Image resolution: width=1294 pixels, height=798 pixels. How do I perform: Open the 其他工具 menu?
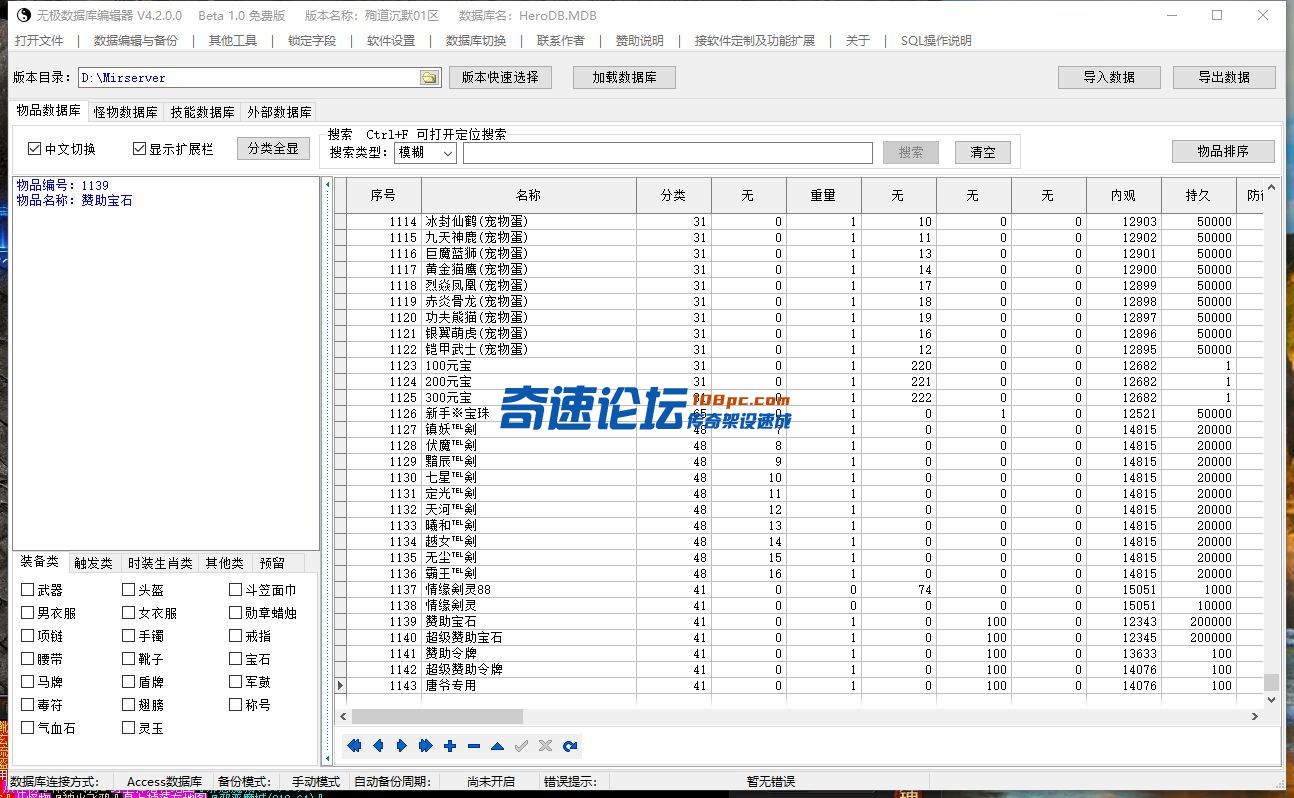pyautogui.click(x=233, y=41)
